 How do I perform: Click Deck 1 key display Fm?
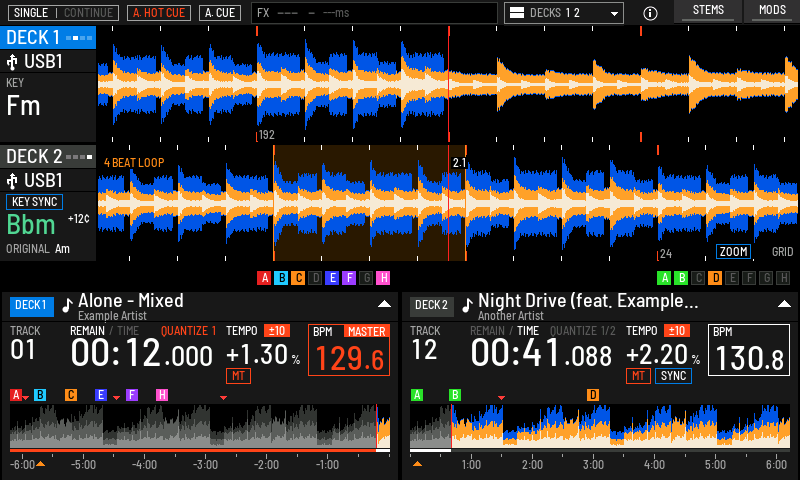tap(23, 106)
